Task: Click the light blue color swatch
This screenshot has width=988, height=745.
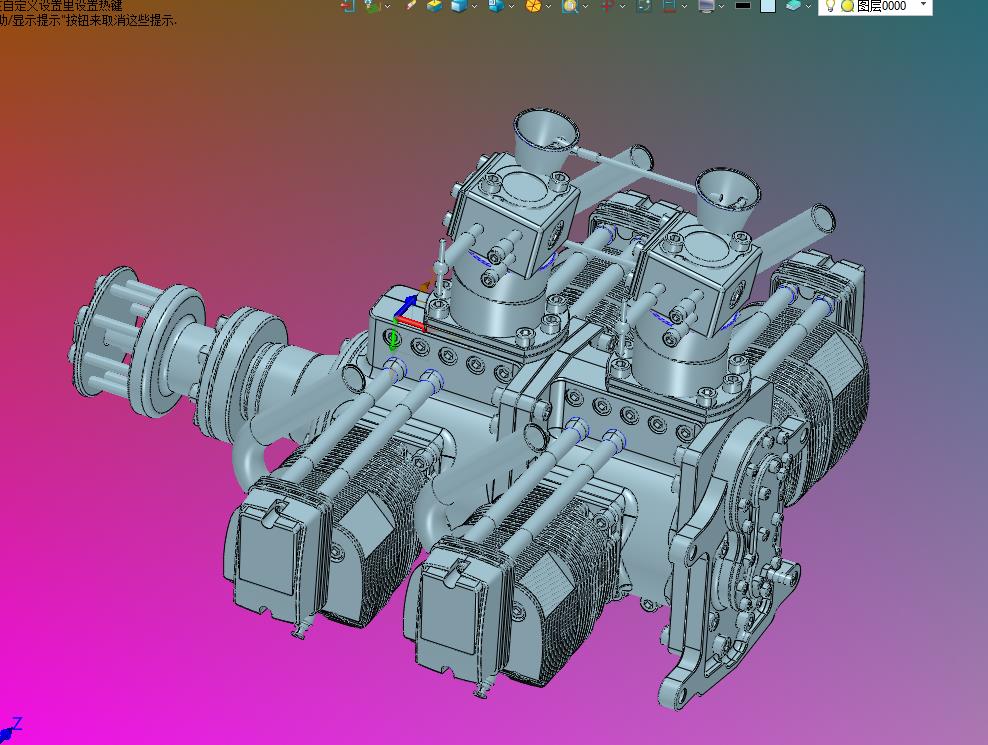Action: (x=767, y=5)
